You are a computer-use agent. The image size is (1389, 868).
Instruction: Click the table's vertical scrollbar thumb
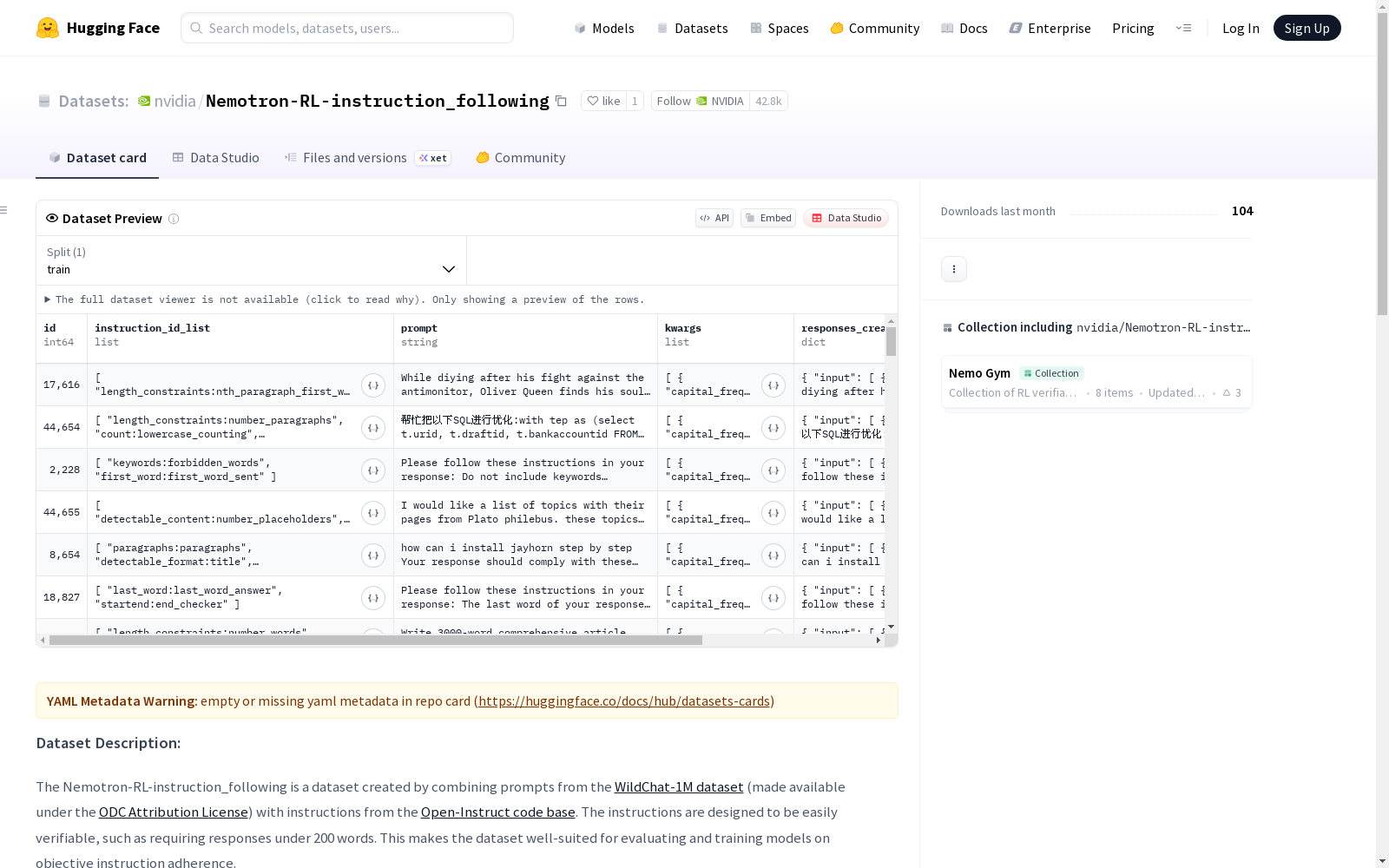(891, 341)
